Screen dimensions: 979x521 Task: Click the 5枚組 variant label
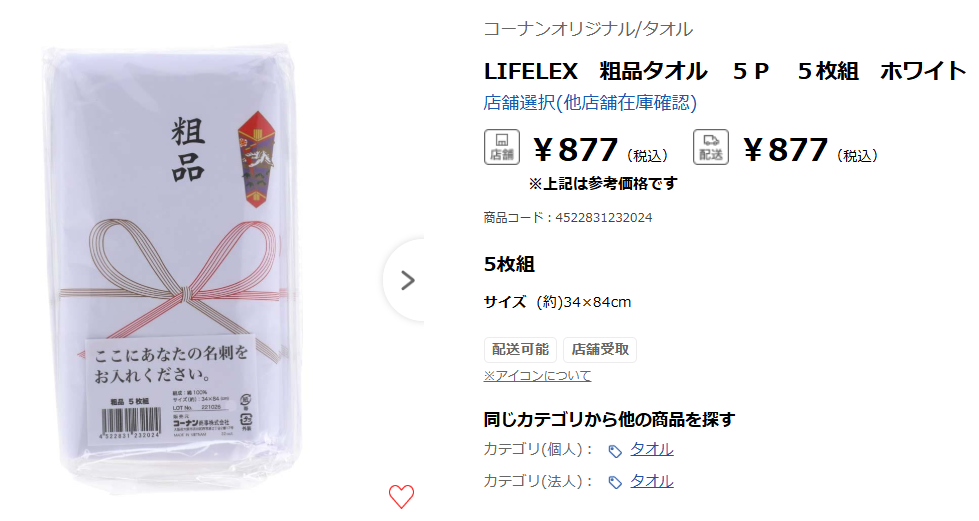tap(509, 264)
